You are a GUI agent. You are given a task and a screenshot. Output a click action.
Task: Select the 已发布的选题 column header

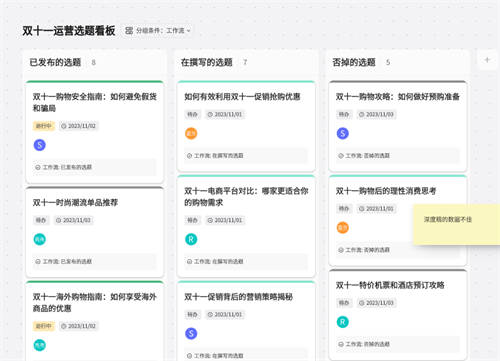55,62
